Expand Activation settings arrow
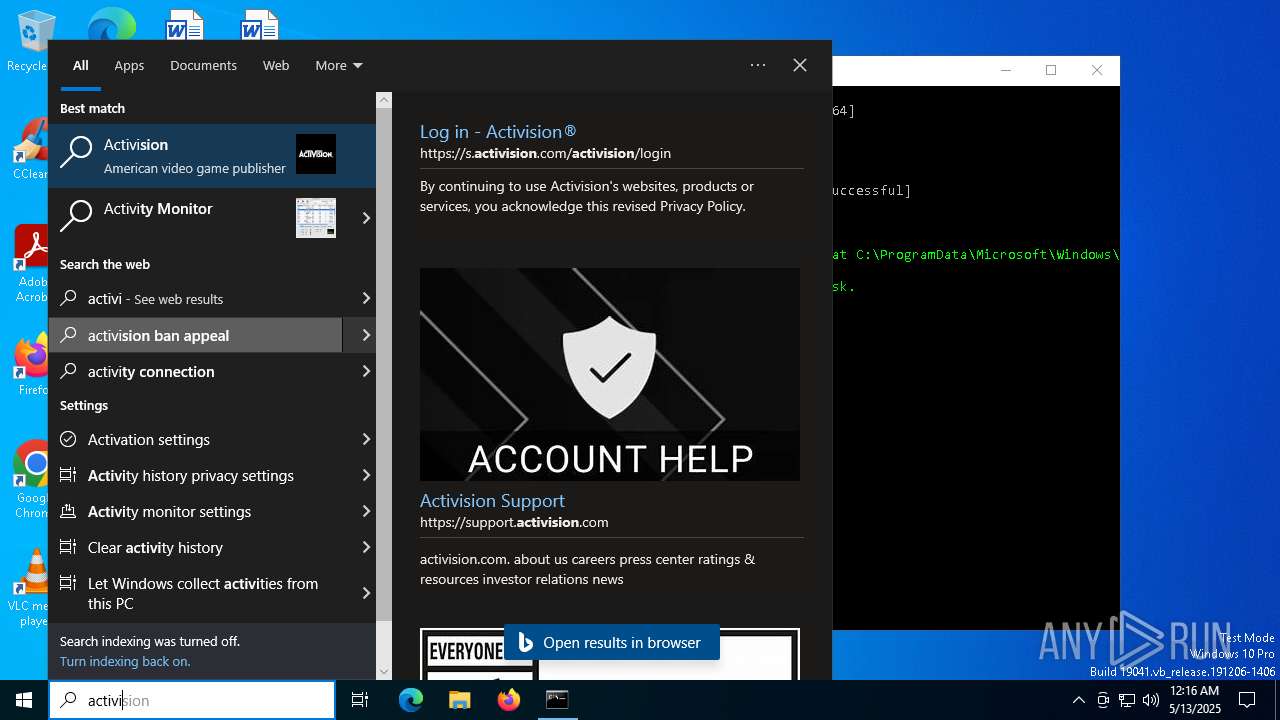This screenshot has width=1280, height=720. pyautogui.click(x=366, y=439)
